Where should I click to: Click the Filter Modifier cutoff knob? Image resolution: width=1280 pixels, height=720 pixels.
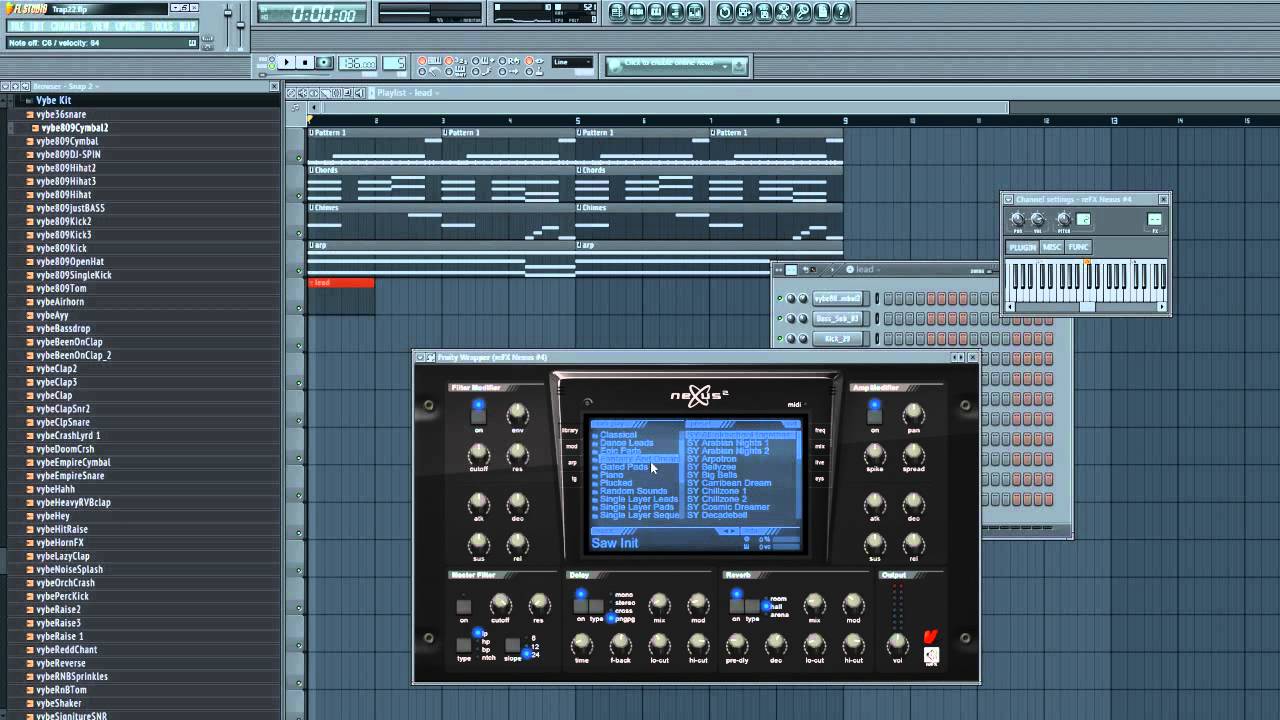pyautogui.click(x=478, y=455)
